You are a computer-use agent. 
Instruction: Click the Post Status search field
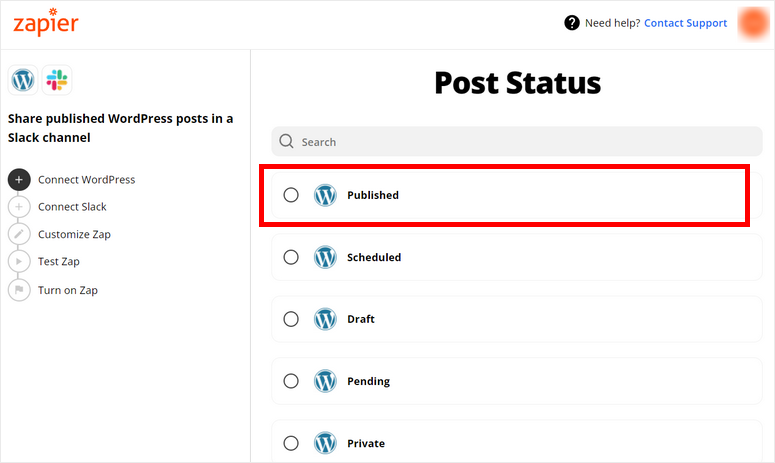coord(517,142)
